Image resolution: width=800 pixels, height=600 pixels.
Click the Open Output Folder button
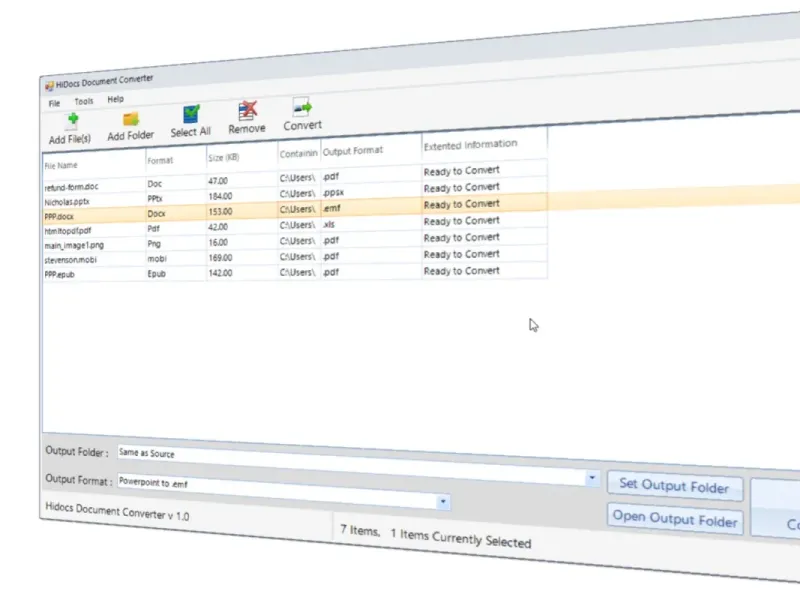click(675, 518)
